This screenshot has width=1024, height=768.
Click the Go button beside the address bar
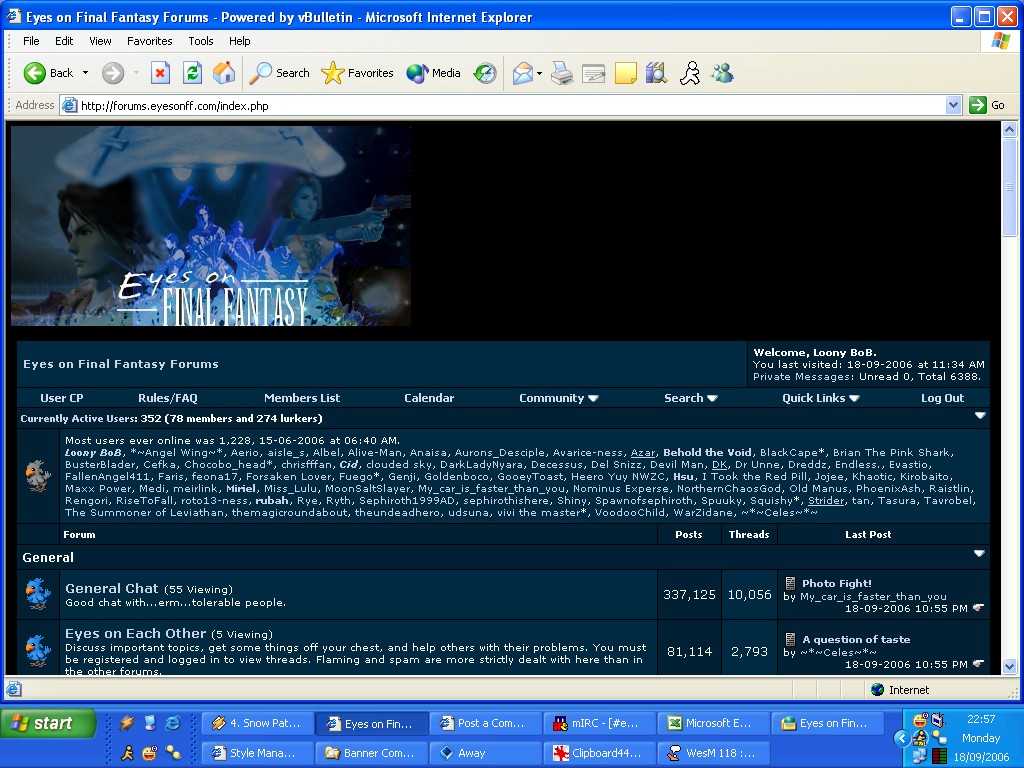point(987,105)
